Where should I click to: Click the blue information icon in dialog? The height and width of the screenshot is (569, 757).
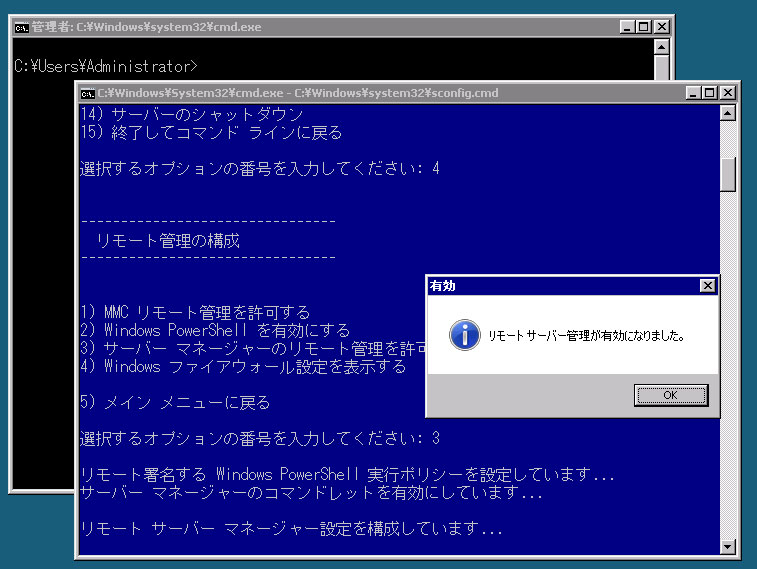point(464,335)
